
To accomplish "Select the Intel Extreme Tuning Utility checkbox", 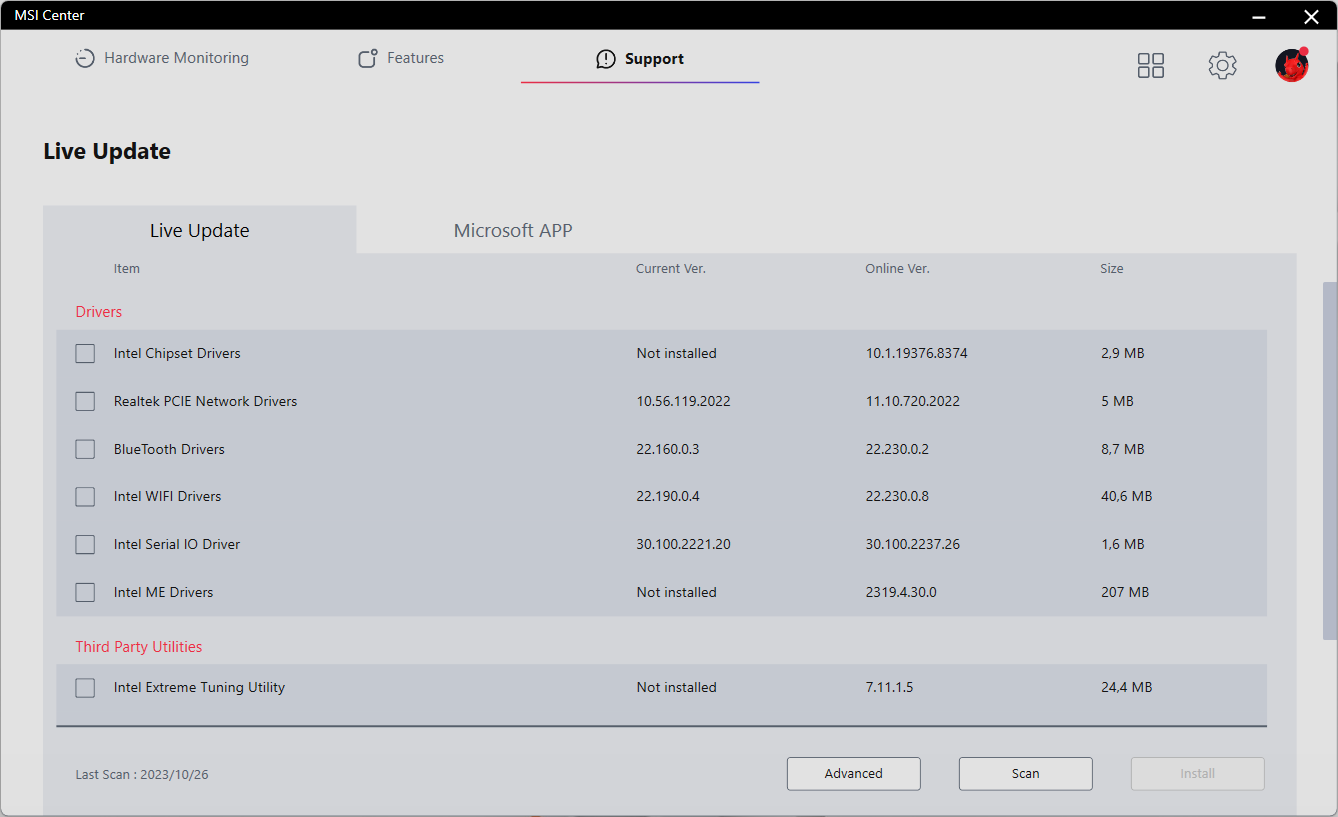I will pyautogui.click(x=85, y=687).
